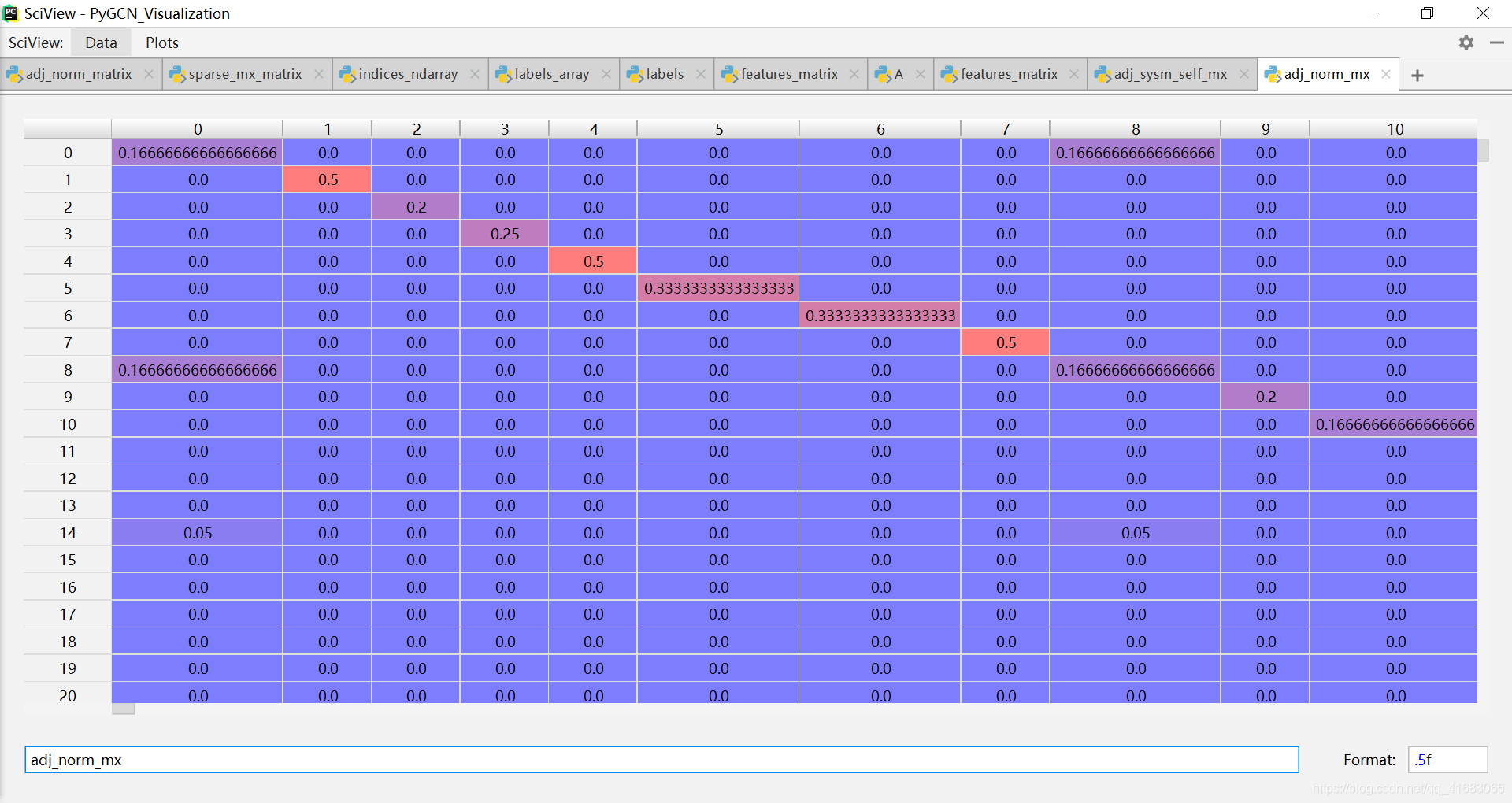Click the Python icon on indices_ndarray tab
Viewport: 1512px width, 803px height.
(348, 74)
